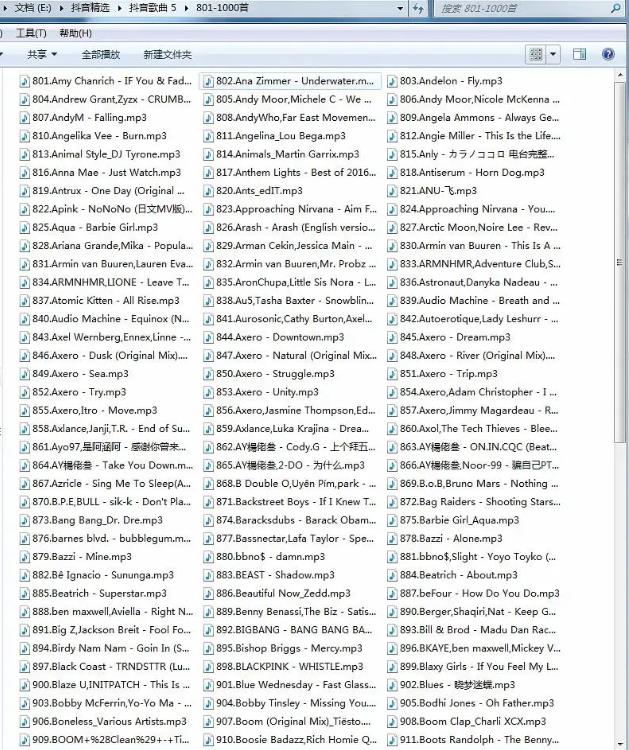Expand breadcrumb arrow after 抖音精选

tap(120, 8)
